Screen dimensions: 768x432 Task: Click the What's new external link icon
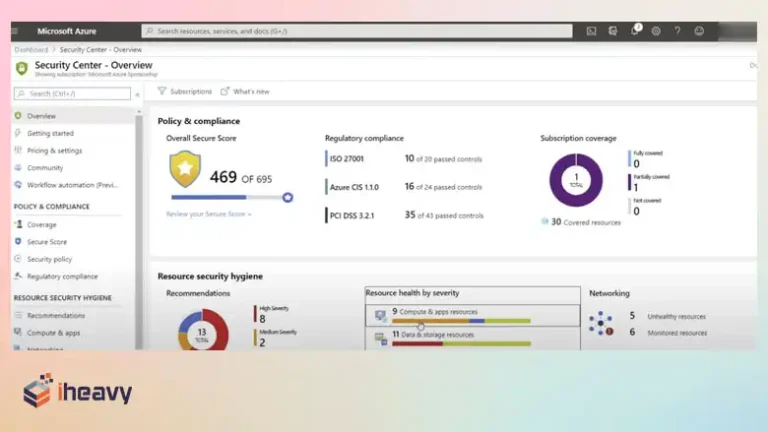tap(225, 92)
